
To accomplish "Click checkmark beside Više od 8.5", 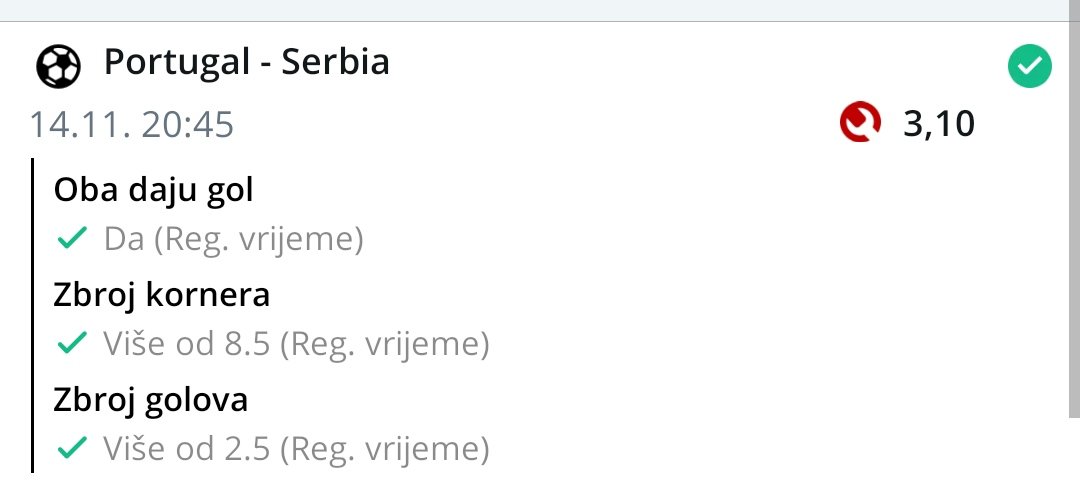I will [71, 344].
